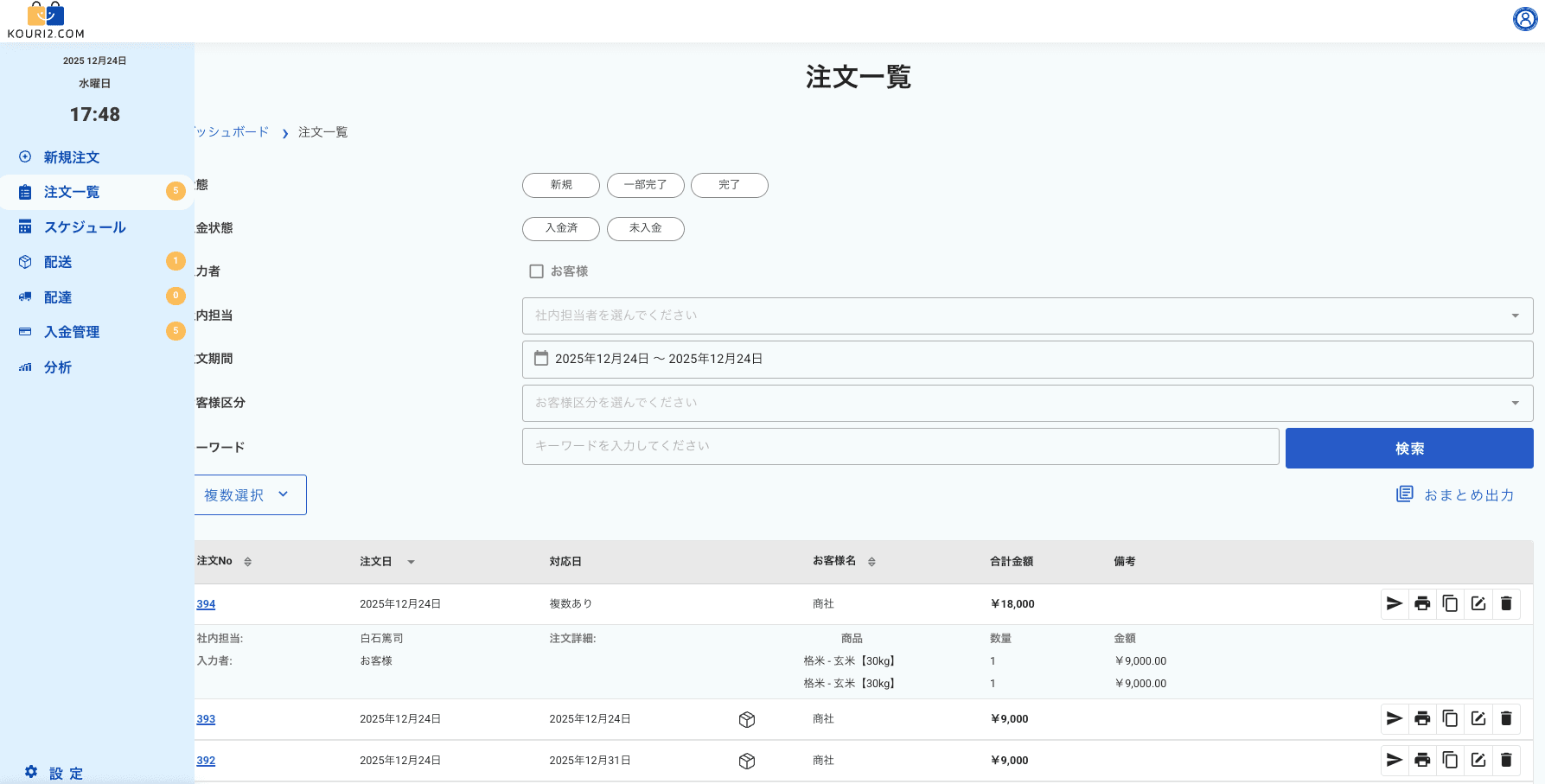The height and width of the screenshot is (784, 1545).
Task: Click the keyword search input field
Action: pyautogui.click(x=900, y=446)
